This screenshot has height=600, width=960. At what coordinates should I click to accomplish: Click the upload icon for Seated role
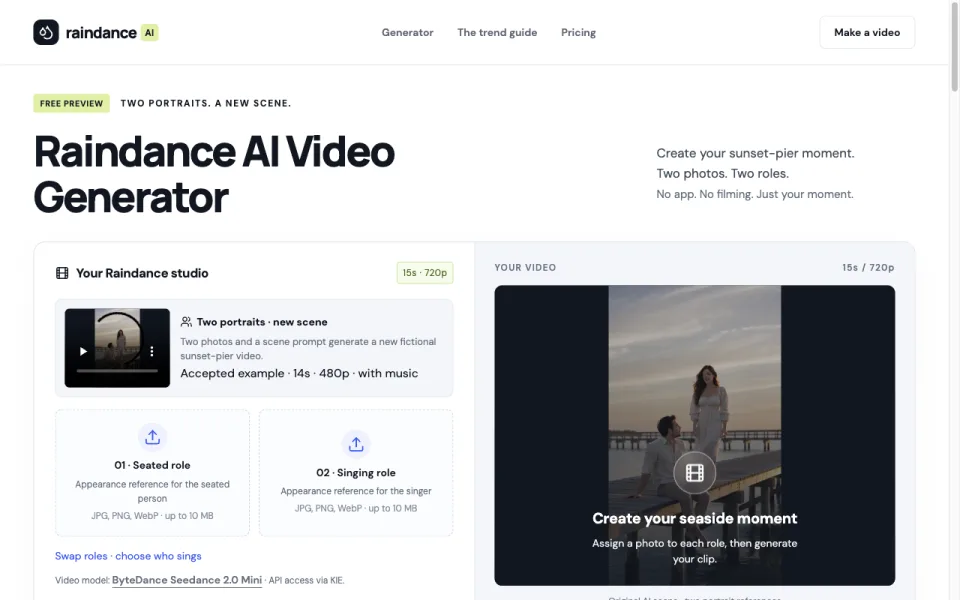click(152, 437)
